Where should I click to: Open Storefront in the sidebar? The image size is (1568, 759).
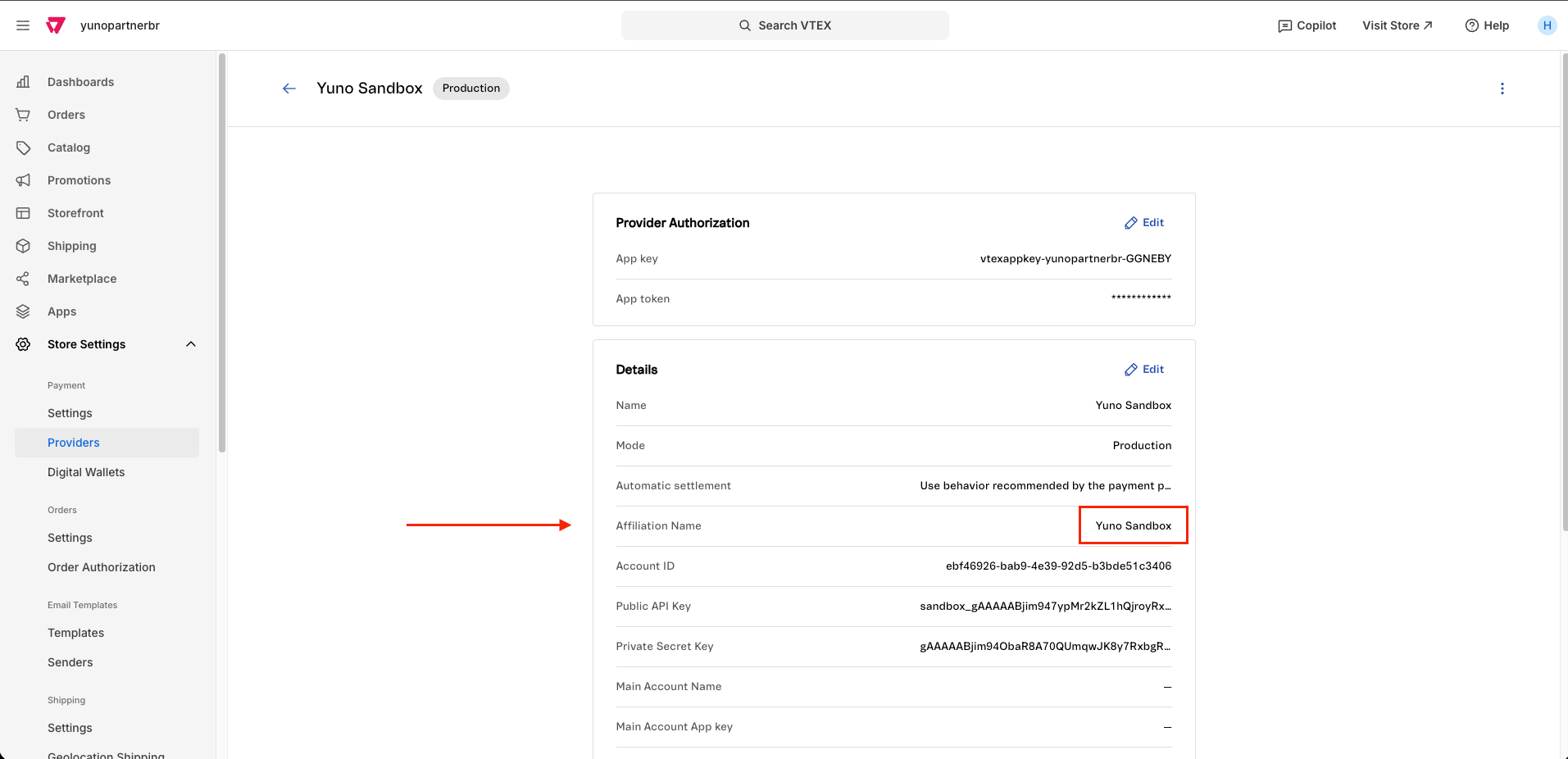point(75,213)
